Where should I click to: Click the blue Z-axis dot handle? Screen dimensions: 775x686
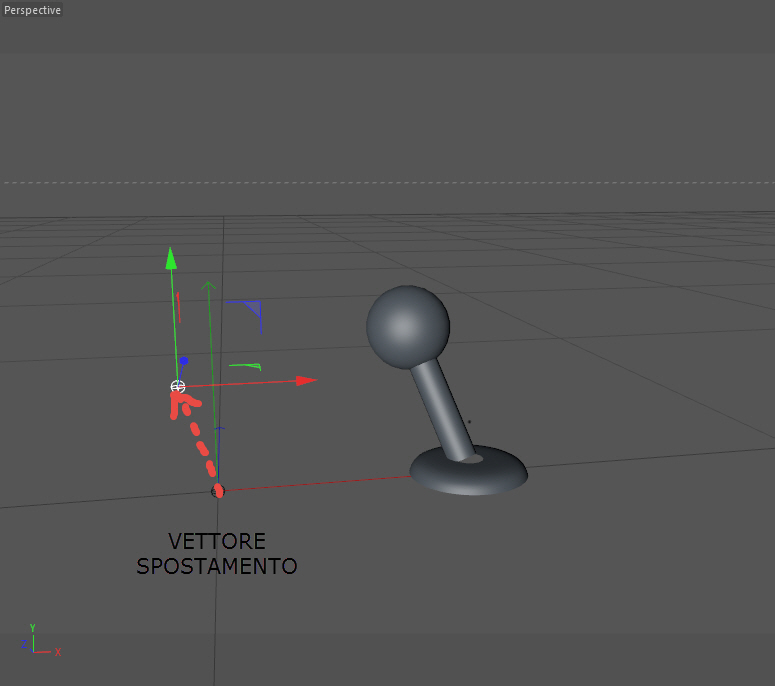pyautogui.click(x=184, y=361)
